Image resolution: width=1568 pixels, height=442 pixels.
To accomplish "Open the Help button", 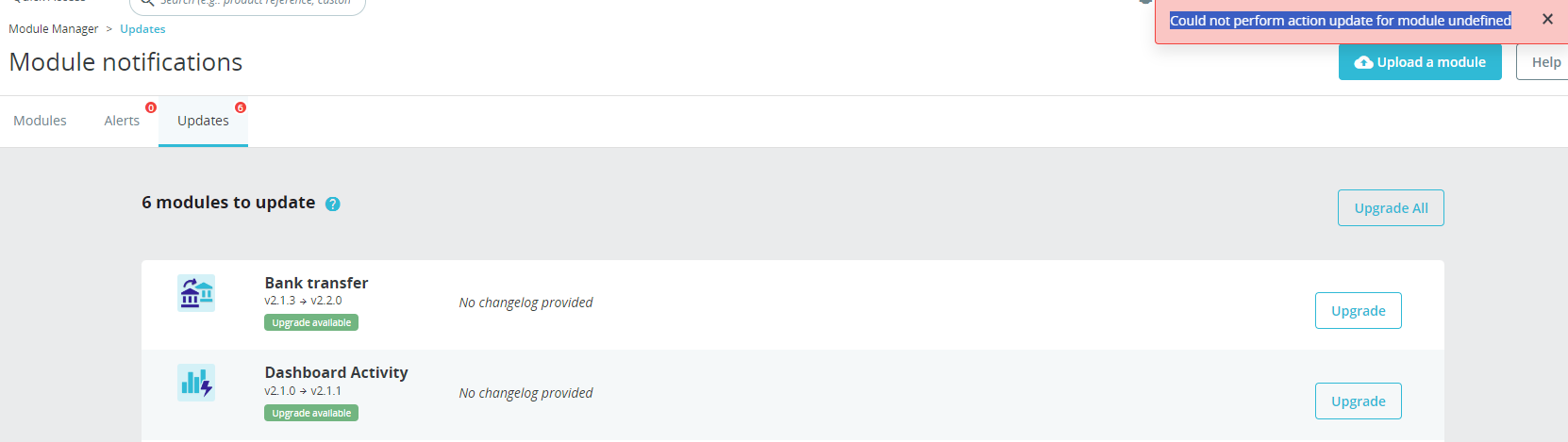I will [1543, 62].
